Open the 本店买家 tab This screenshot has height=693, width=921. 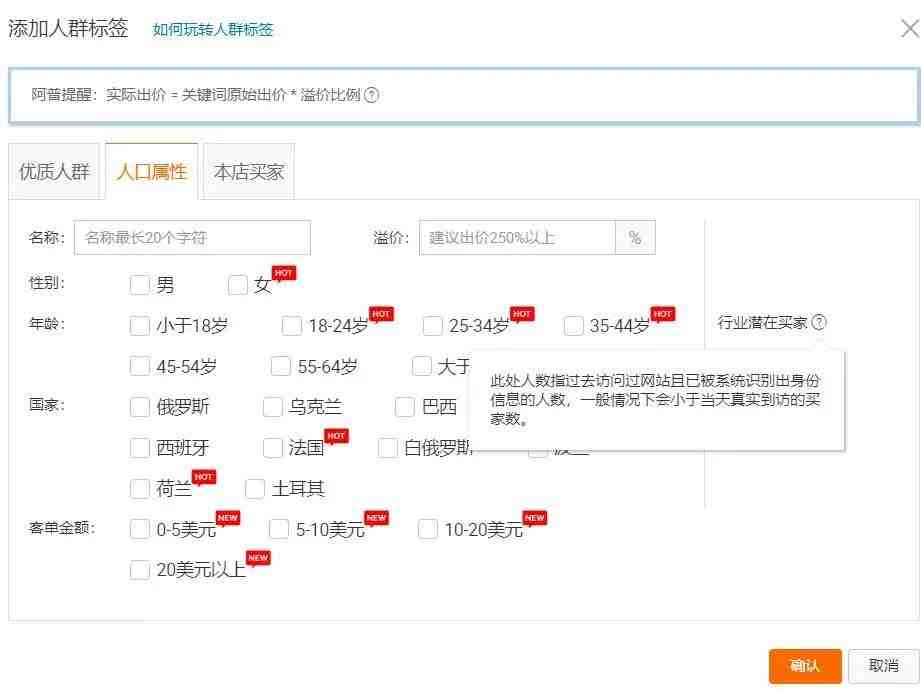pos(249,172)
